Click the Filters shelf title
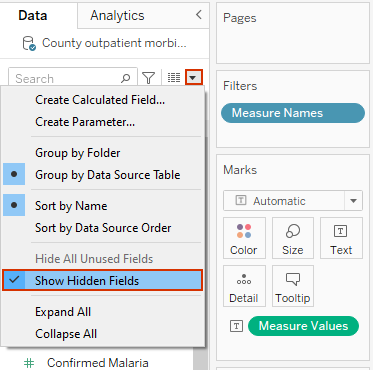This screenshot has width=373, height=370. coord(240,86)
